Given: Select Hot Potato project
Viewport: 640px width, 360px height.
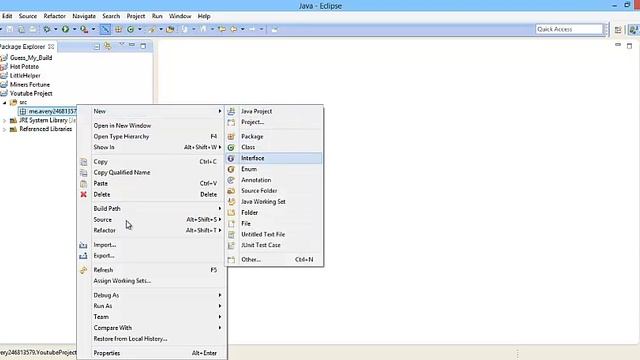Looking at the screenshot, I should pos(24,67).
